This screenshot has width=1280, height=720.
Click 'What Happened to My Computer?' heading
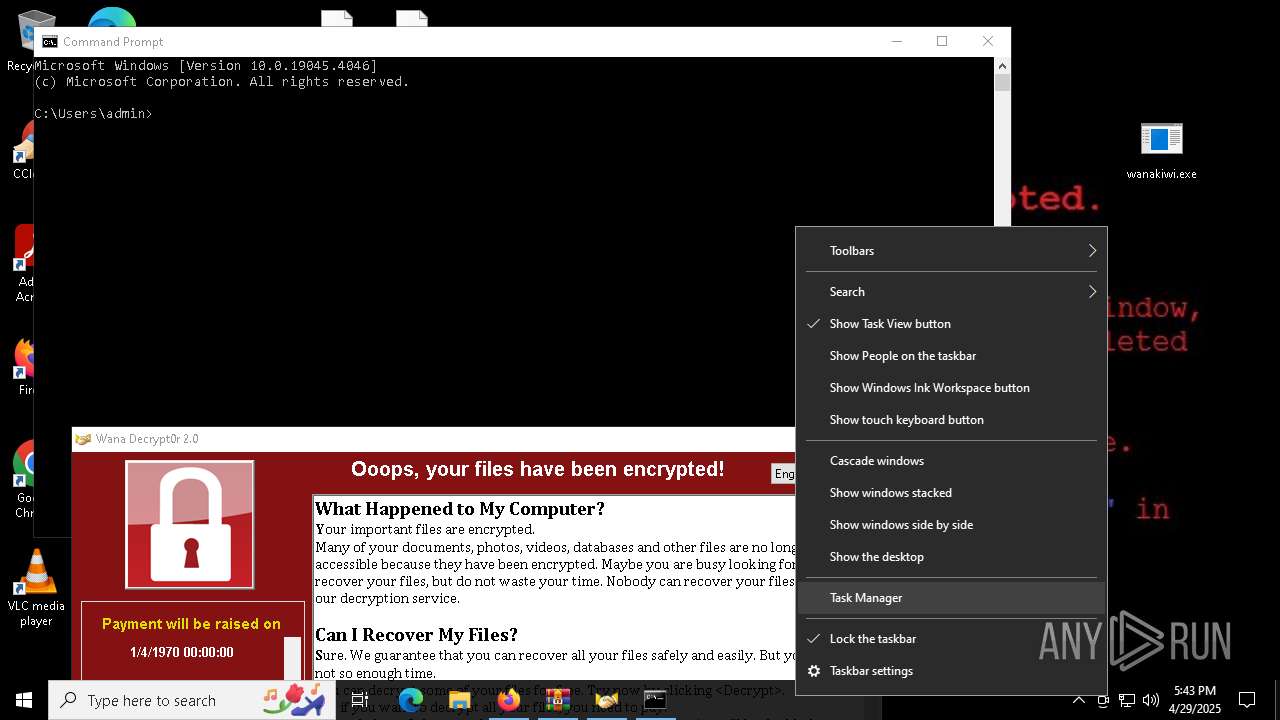[x=460, y=509]
